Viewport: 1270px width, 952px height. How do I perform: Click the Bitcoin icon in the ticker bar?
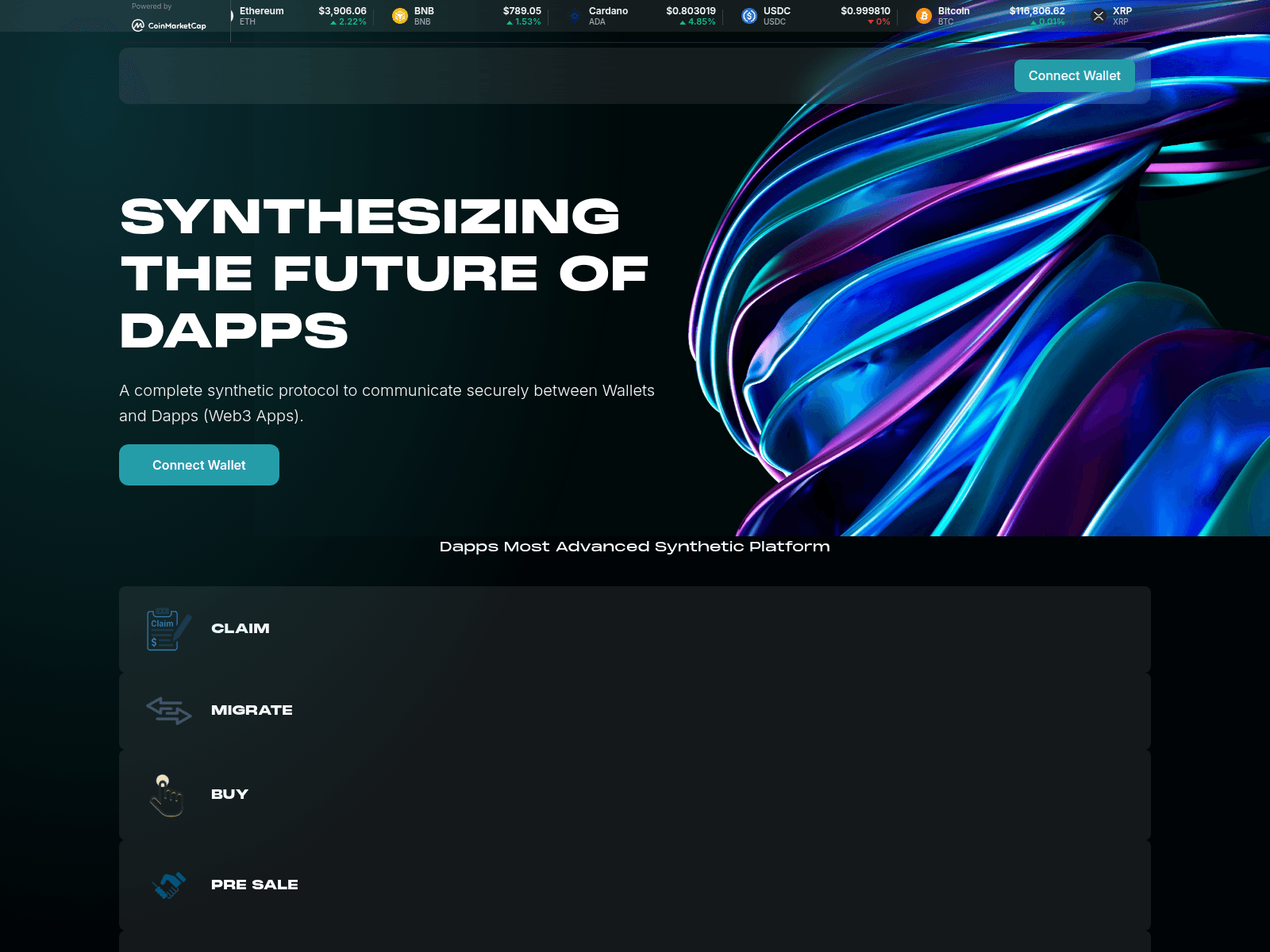click(x=922, y=16)
